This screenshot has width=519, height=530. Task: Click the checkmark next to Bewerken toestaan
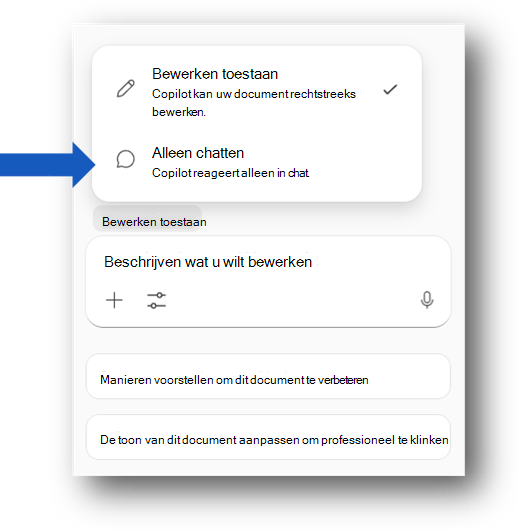pos(390,90)
